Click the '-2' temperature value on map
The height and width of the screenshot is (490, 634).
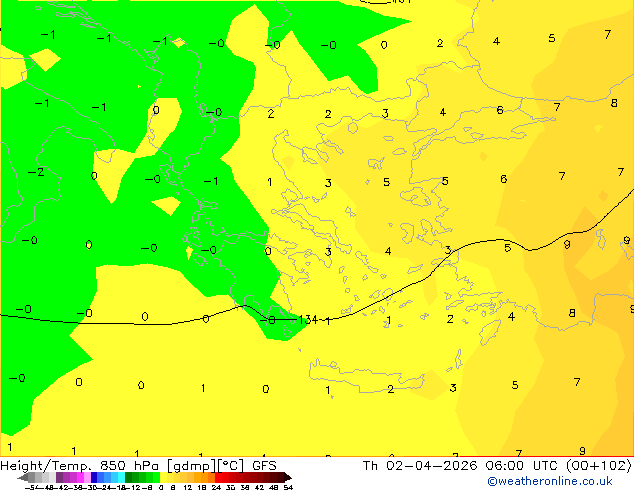coord(36,172)
